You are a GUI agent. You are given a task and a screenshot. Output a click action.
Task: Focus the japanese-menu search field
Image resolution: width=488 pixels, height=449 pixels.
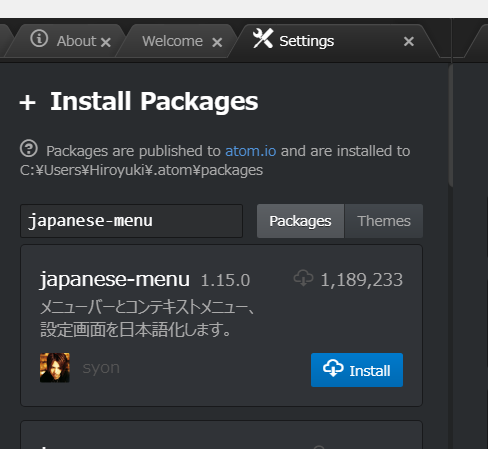(x=131, y=221)
